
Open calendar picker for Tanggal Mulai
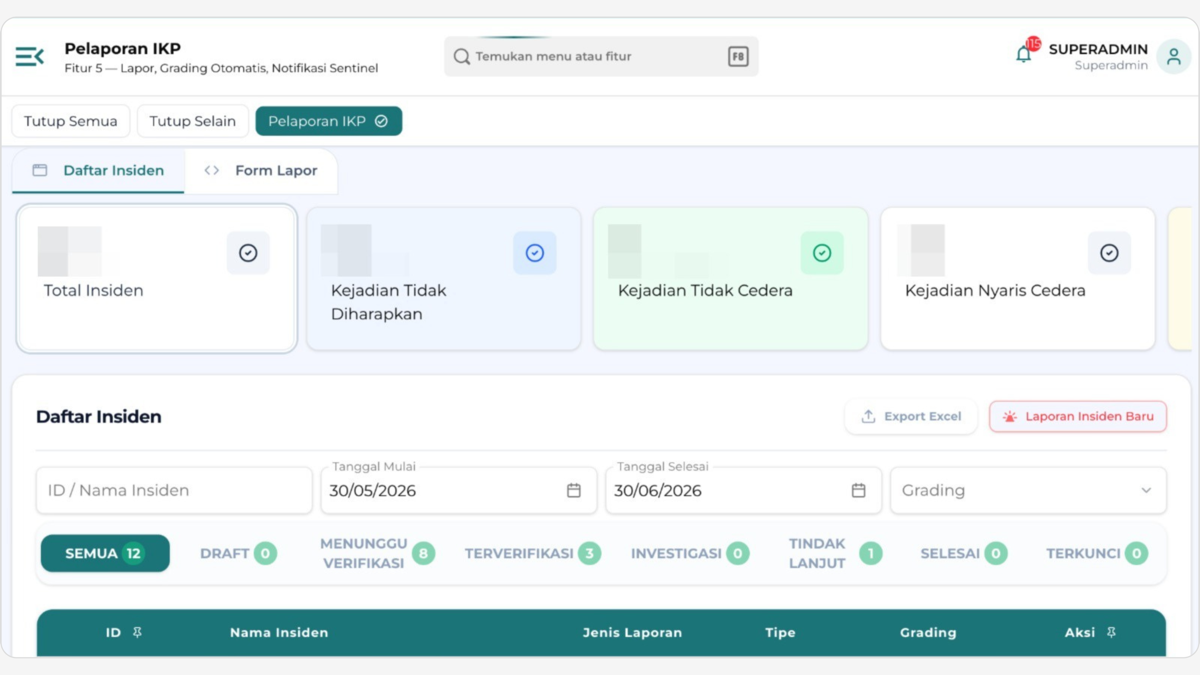574,491
